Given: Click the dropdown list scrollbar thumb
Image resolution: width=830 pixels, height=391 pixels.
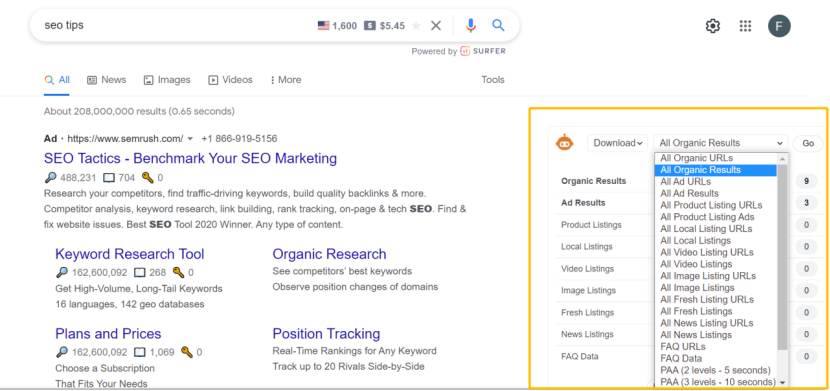Looking at the screenshot, I should click(x=782, y=257).
